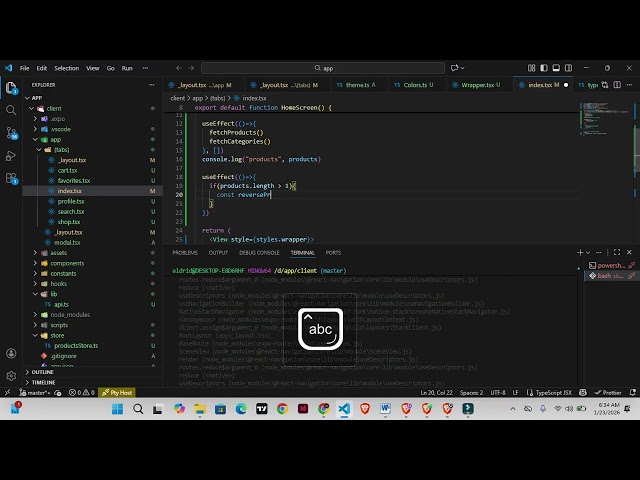Open the Manage gear icon
640x480 pixels.
[11, 374]
